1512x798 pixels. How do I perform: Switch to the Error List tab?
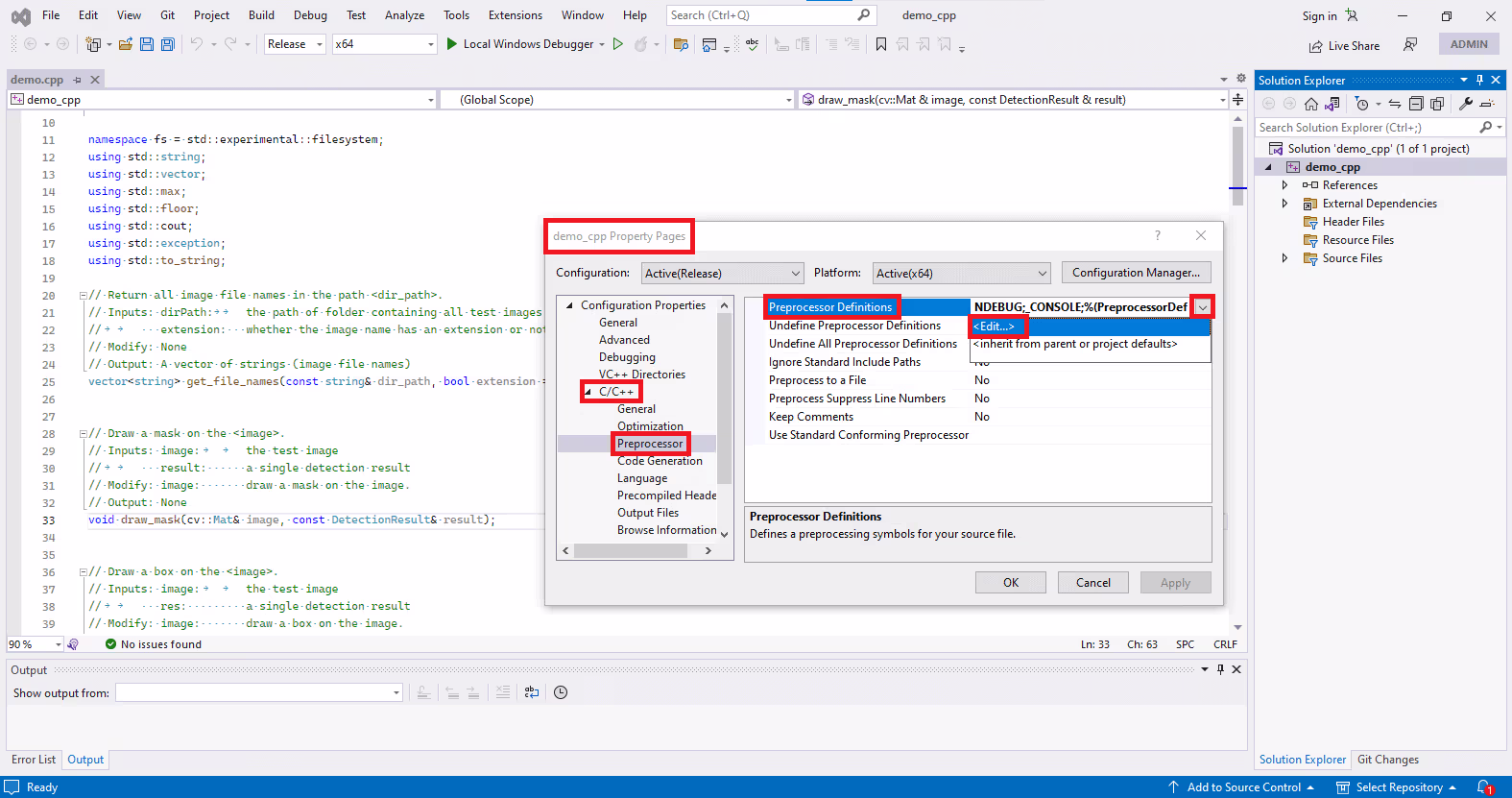tap(34, 760)
